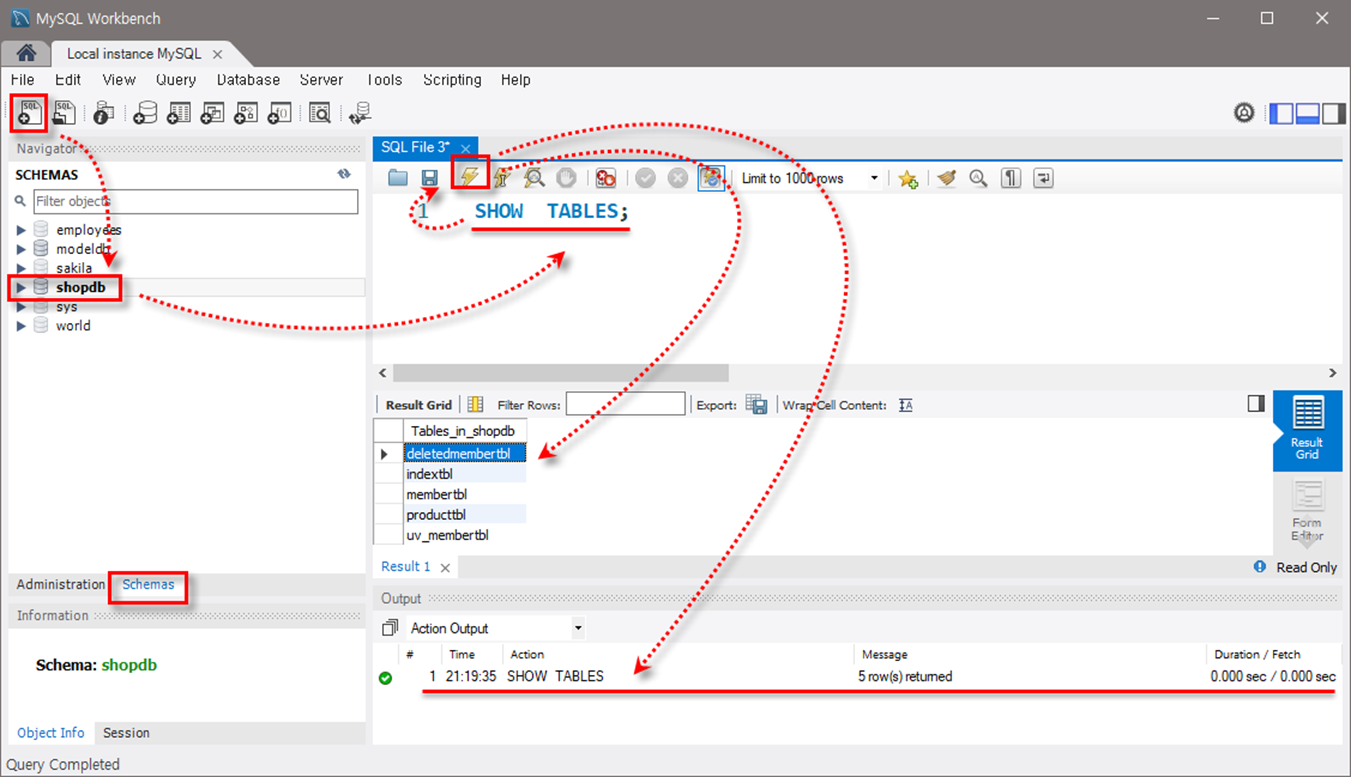This screenshot has width=1351, height=777.
Task: Click the editor horizontal scrollbar
Action: (x=560, y=372)
